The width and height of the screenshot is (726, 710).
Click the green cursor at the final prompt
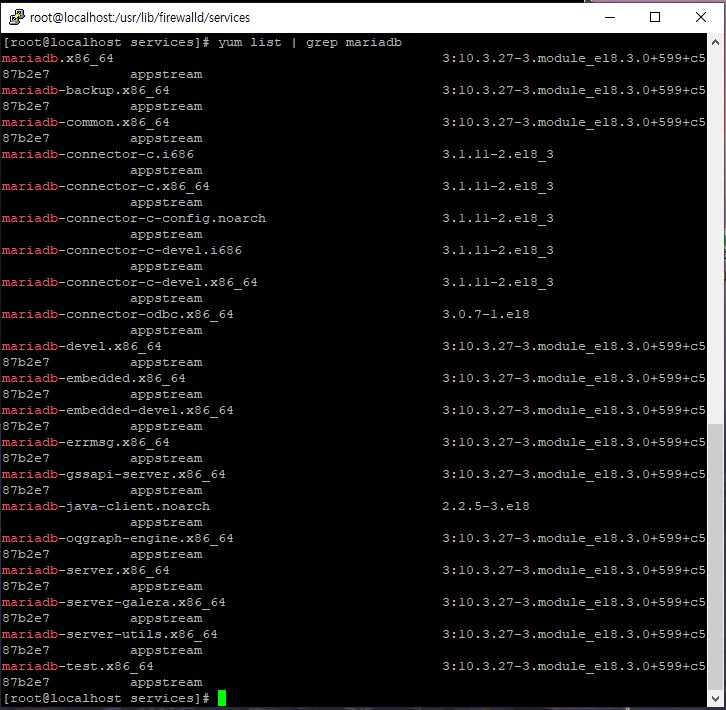(x=222, y=698)
